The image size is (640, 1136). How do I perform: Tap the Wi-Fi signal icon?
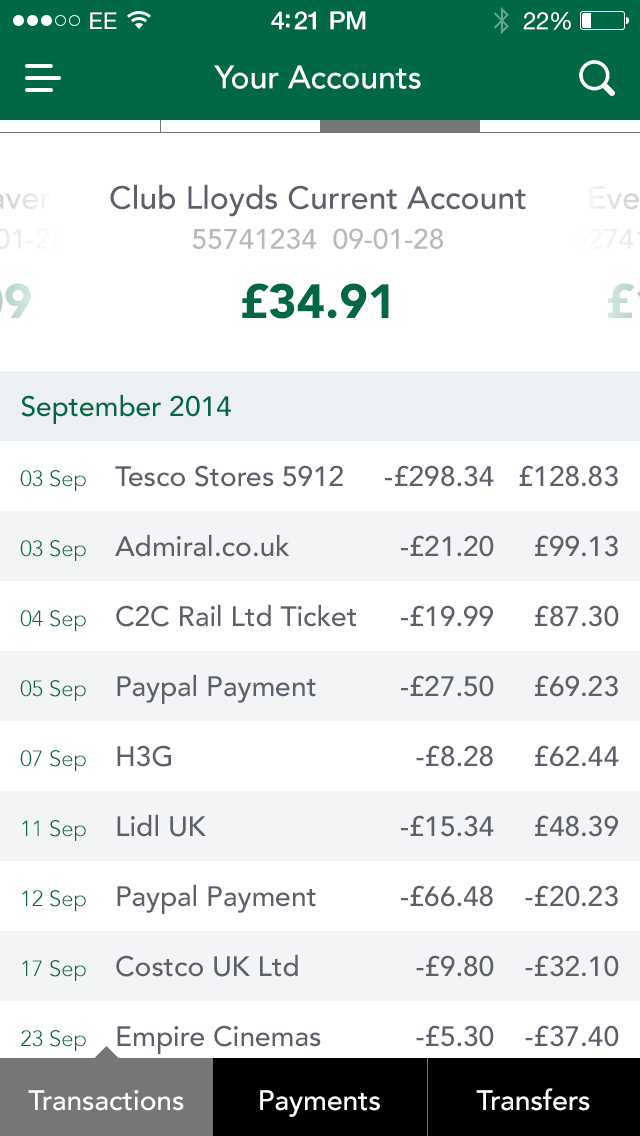[139, 21]
